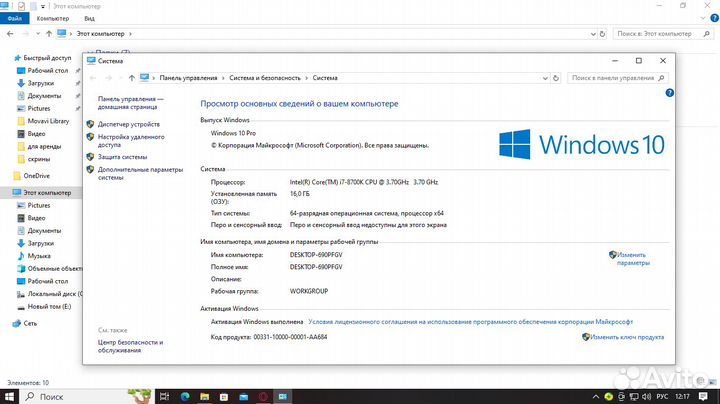Open Task View on the taskbar
Viewport: 720px width, 404px height.
[164, 397]
